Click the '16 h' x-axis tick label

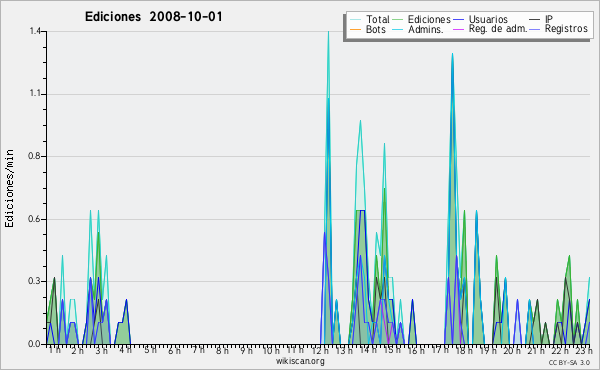click(x=416, y=350)
